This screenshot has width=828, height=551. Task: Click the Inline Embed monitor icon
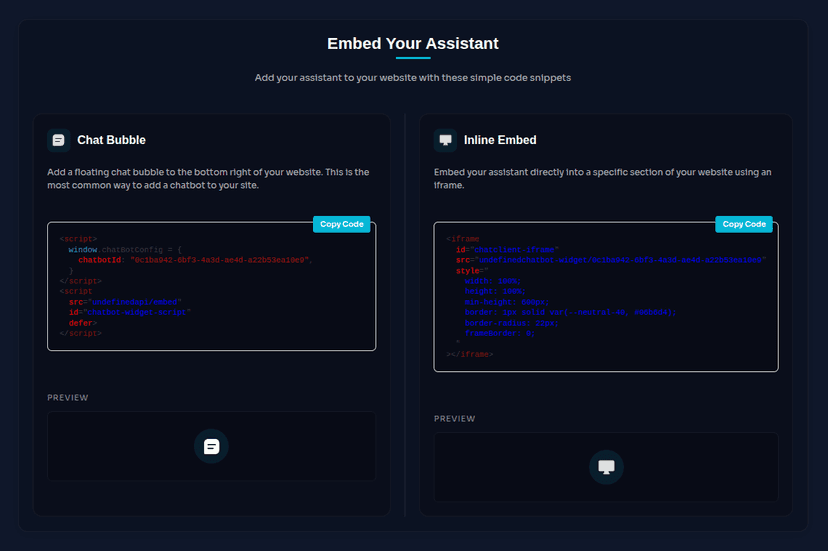(x=446, y=140)
